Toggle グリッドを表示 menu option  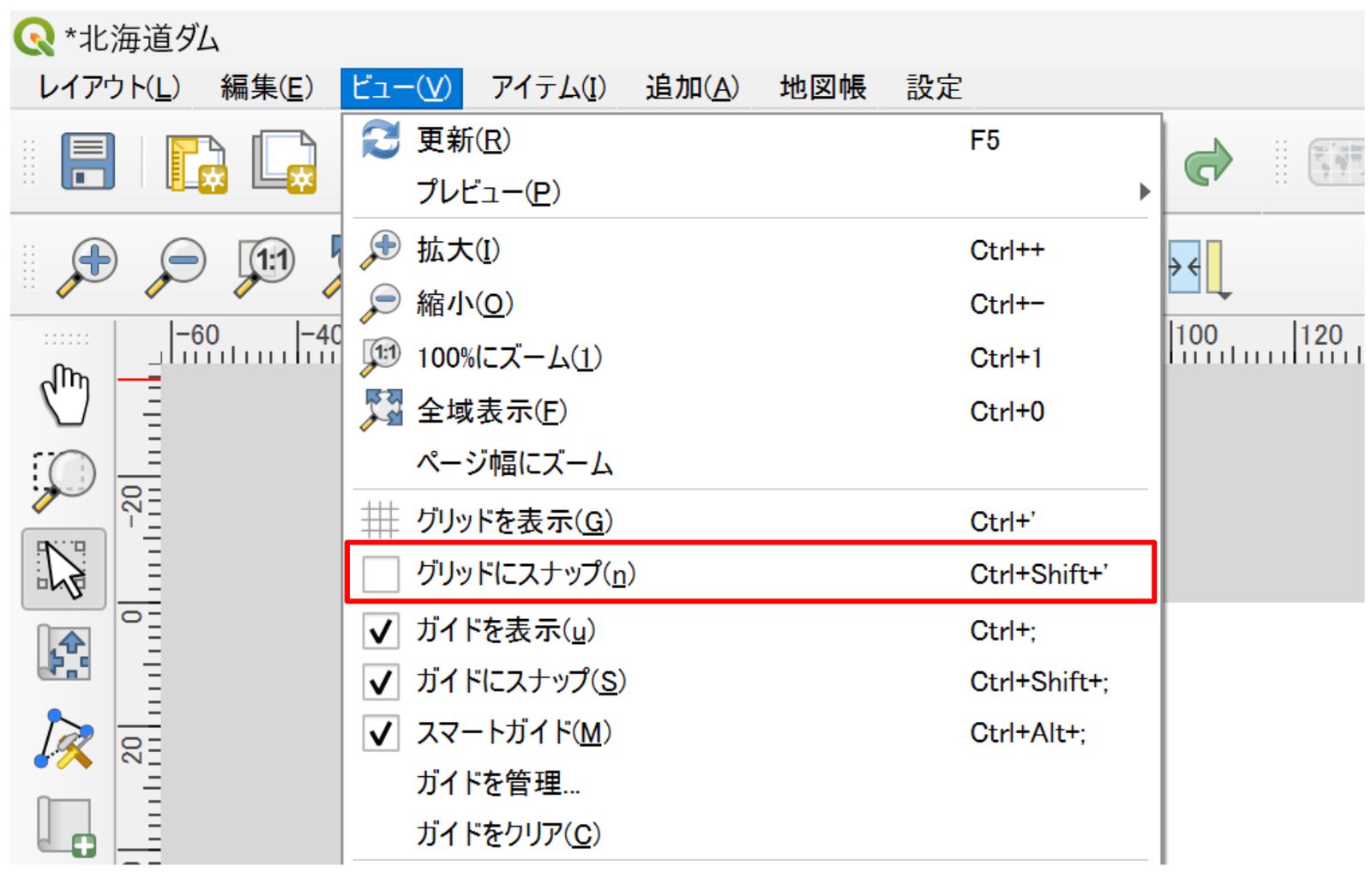749,520
